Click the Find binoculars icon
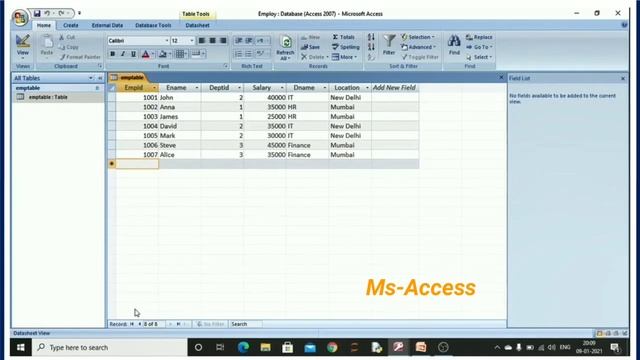 point(454,41)
